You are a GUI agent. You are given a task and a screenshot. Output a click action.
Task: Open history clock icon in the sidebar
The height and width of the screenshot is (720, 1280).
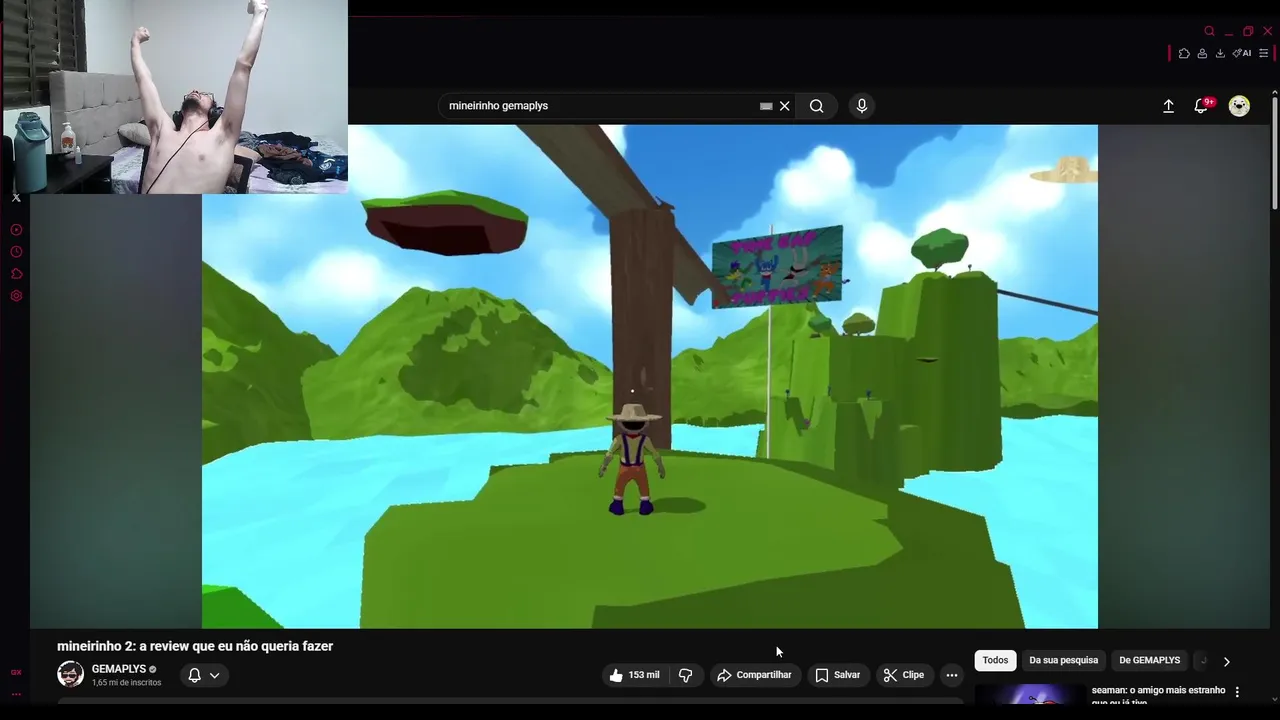[16, 252]
